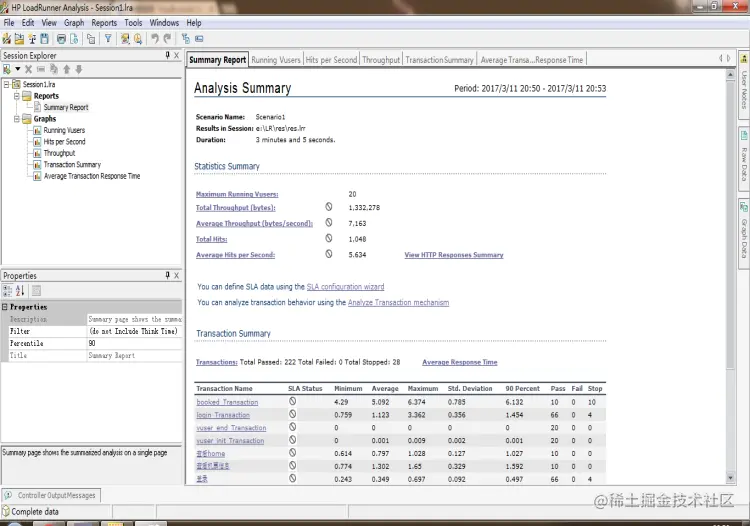Click the tree-structure icon after Redo
The image size is (751, 526).
186,39
